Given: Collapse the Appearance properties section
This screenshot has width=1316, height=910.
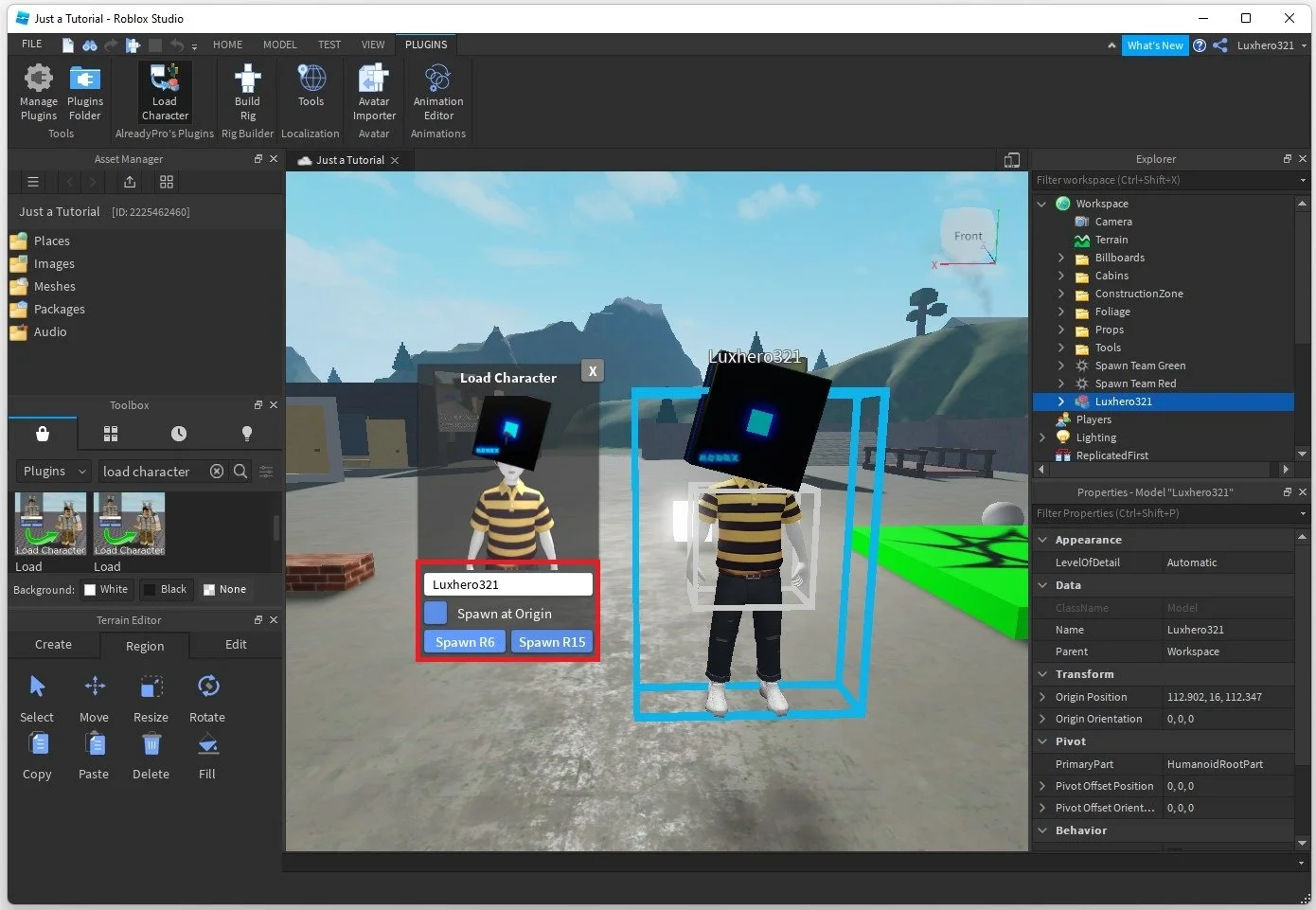Looking at the screenshot, I should pos(1042,539).
